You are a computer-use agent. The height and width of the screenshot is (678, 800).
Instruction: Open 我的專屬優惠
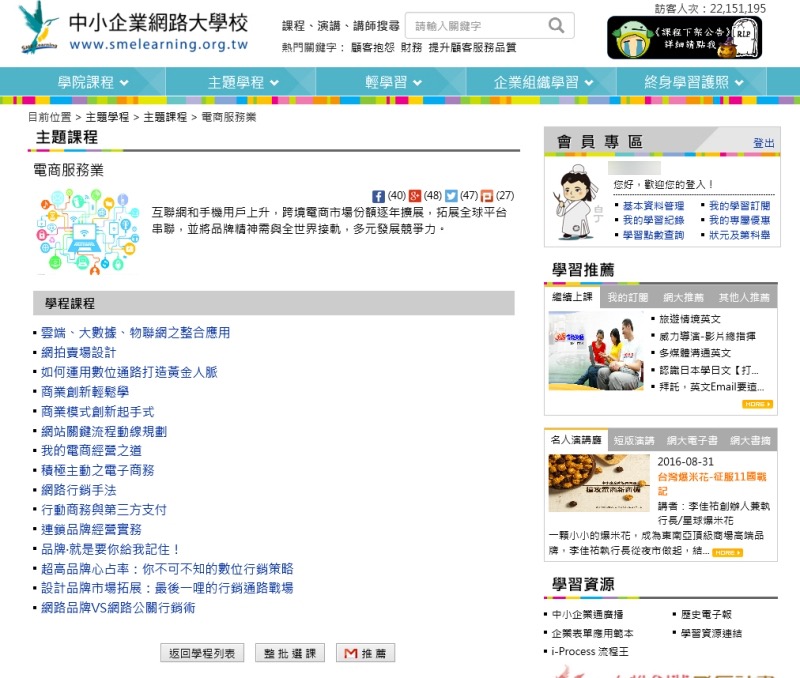pyautogui.click(x=739, y=220)
